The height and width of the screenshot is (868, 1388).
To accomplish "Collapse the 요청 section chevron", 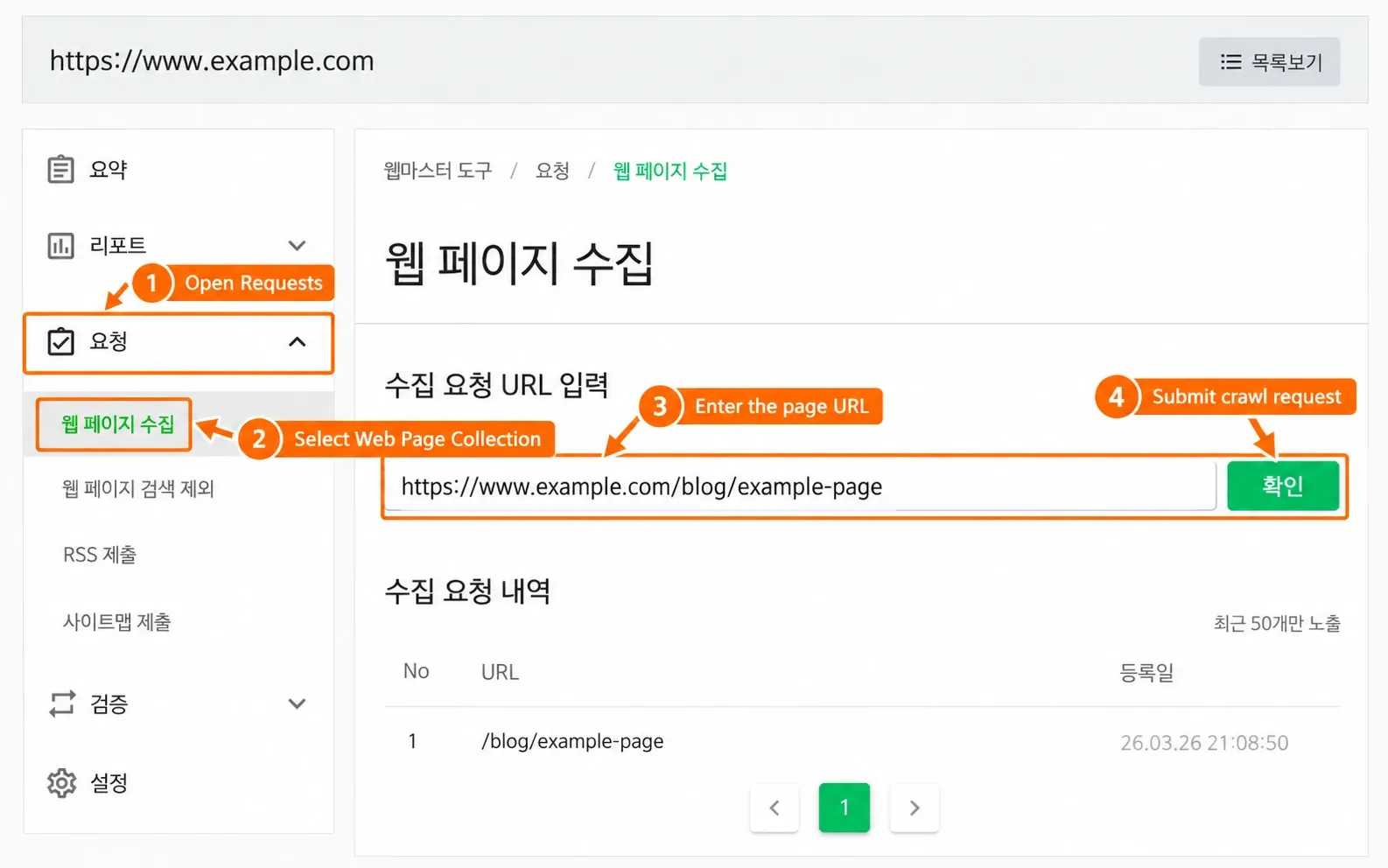I will coord(297,341).
